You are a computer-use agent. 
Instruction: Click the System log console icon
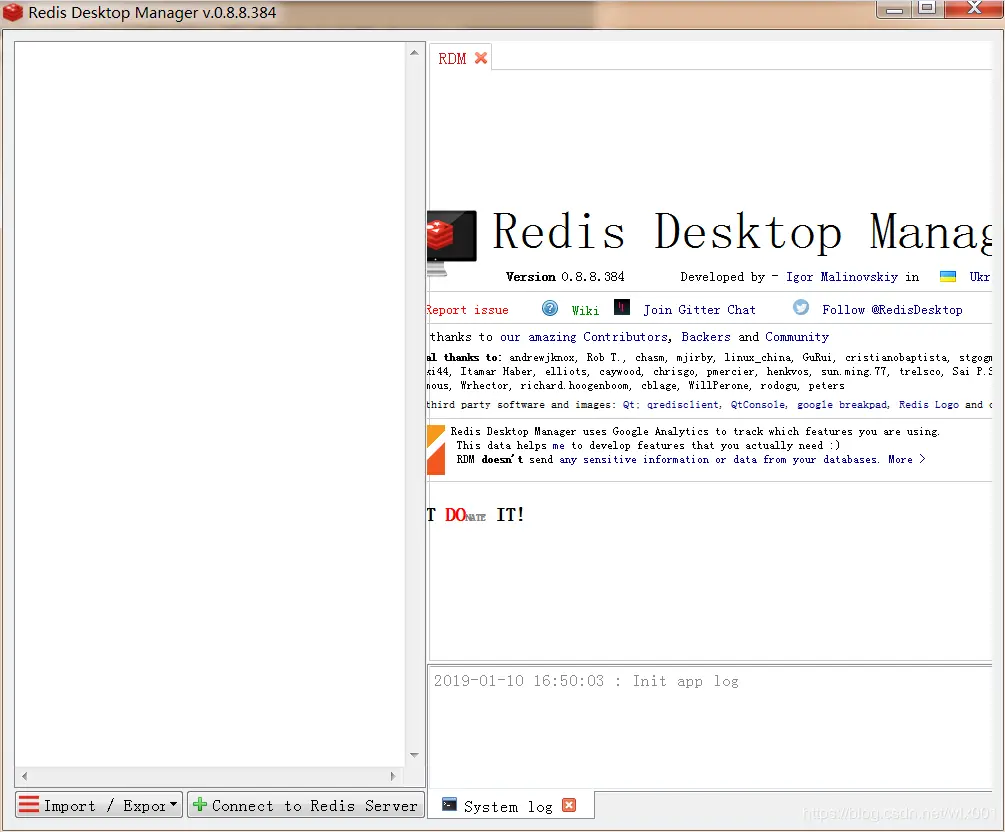pyautogui.click(x=449, y=804)
